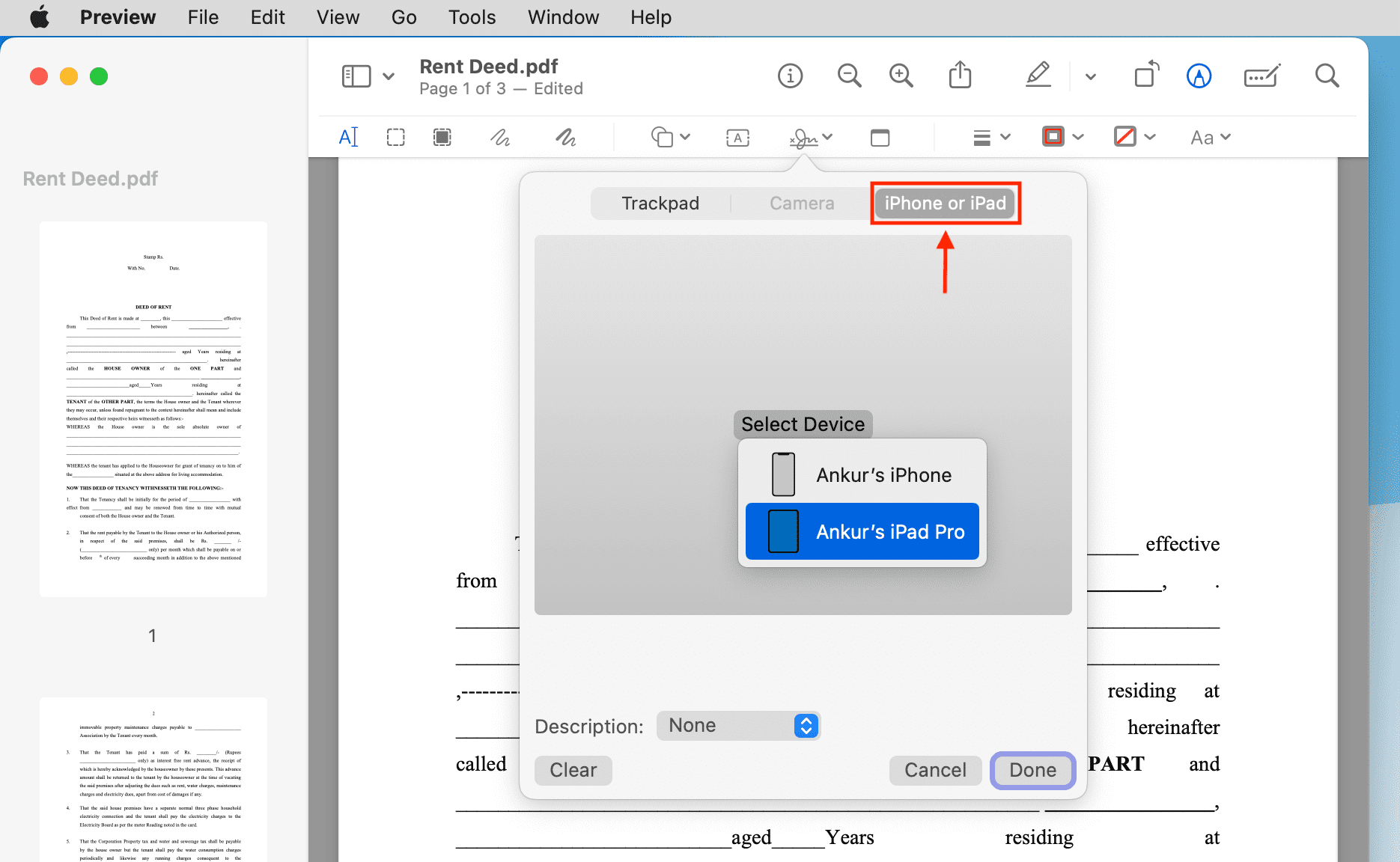Select the iPhone or iPad tab
The image size is (1400, 862).
945,204
